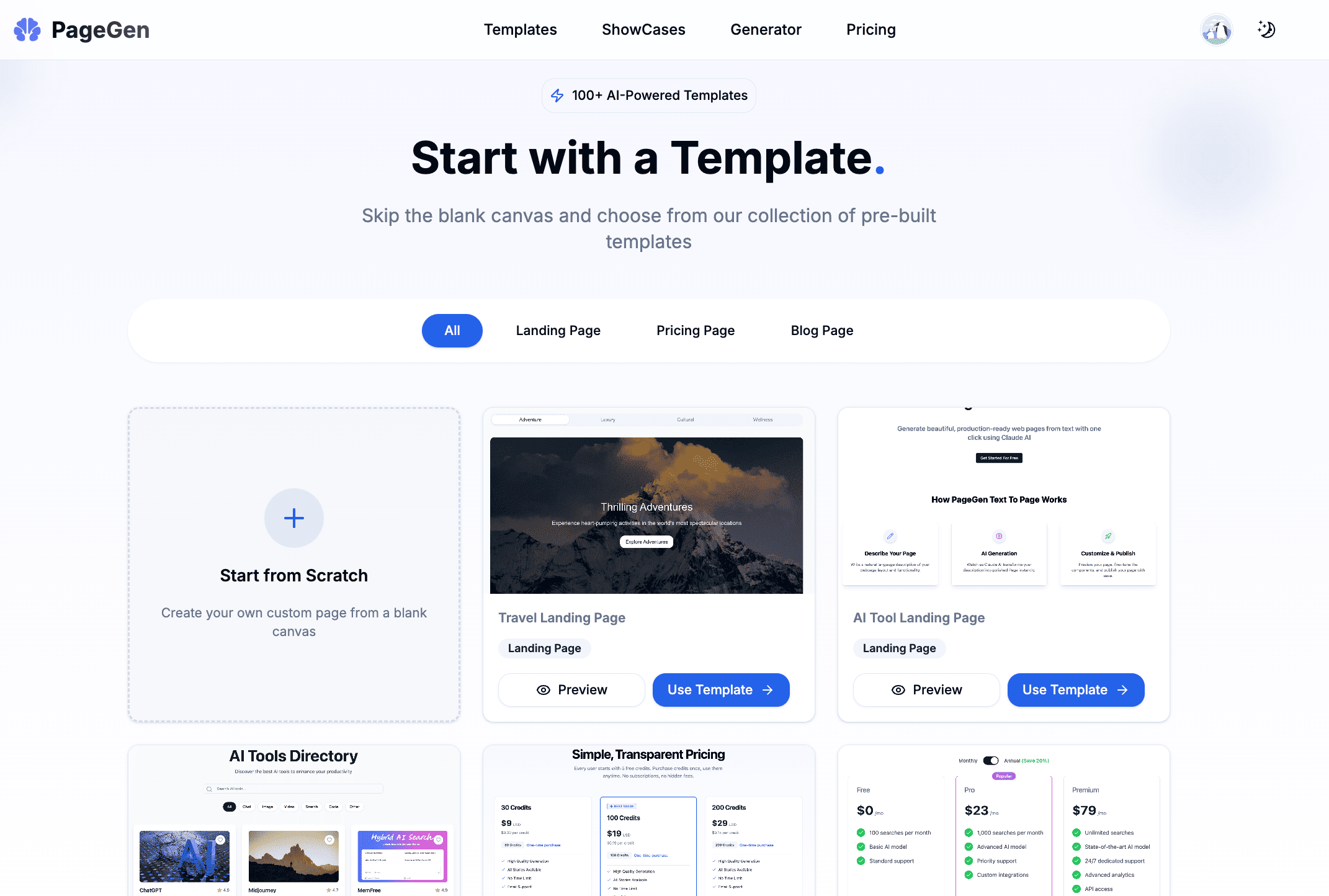Click the dark mode toggle icon
The height and width of the screenshot is (896, 1329).
[1264, 29]
